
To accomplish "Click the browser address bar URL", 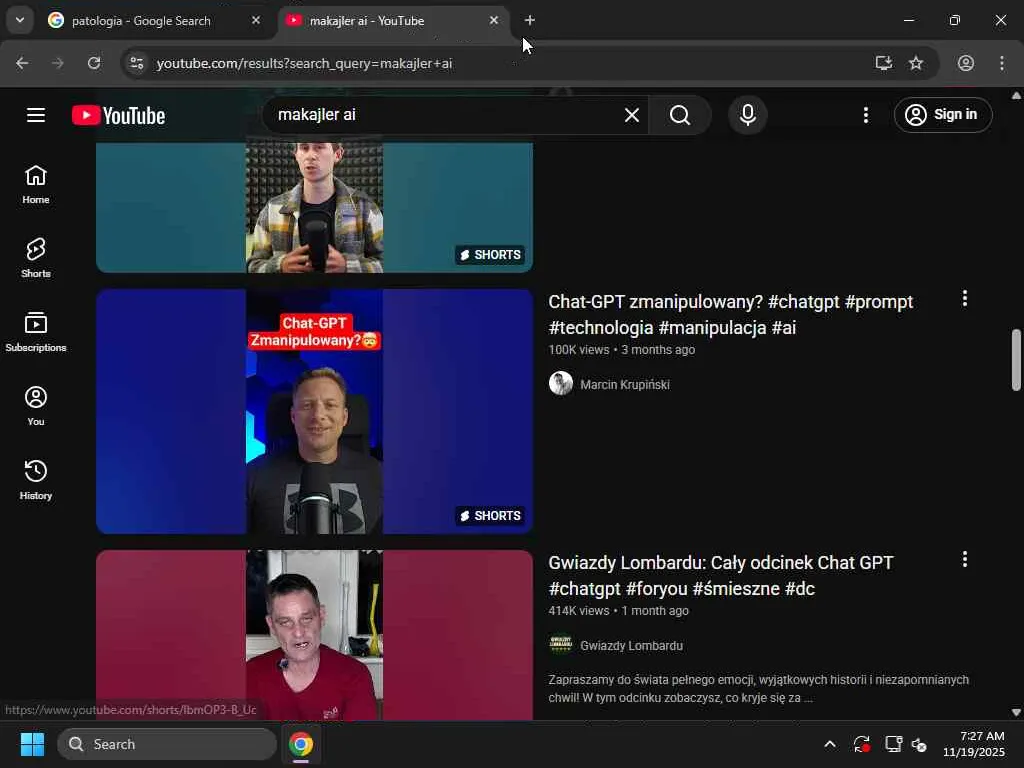I will [x=304, y=63].
